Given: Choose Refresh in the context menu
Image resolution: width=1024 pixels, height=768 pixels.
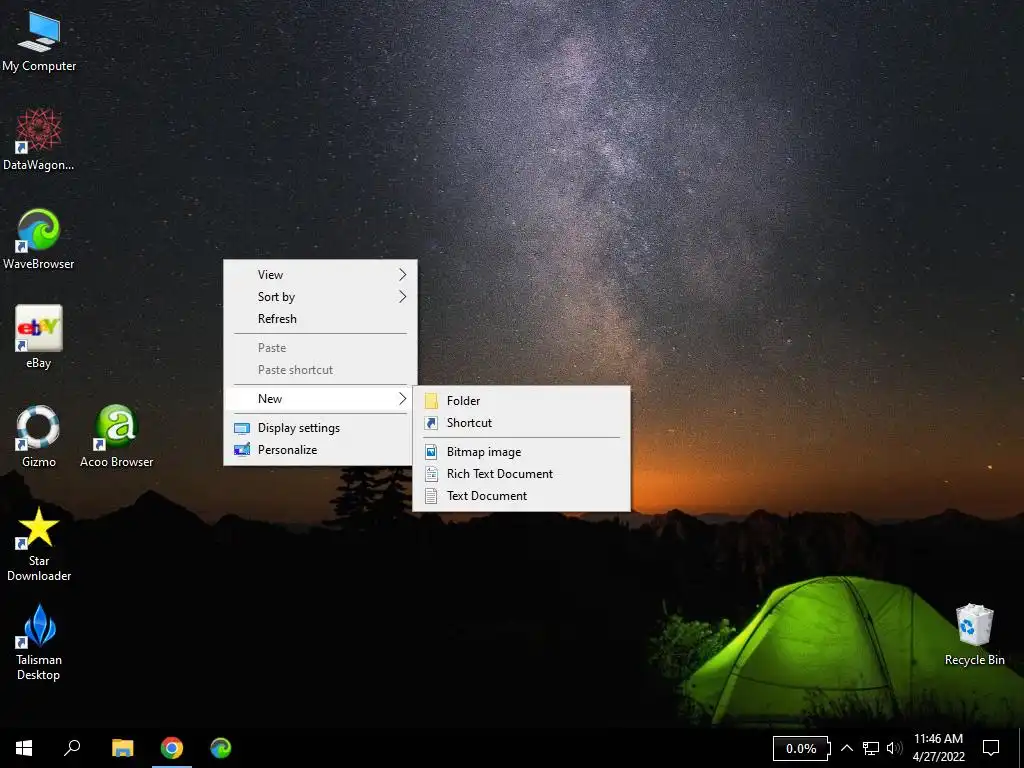Looking at the screenshot, I should 320,319.
